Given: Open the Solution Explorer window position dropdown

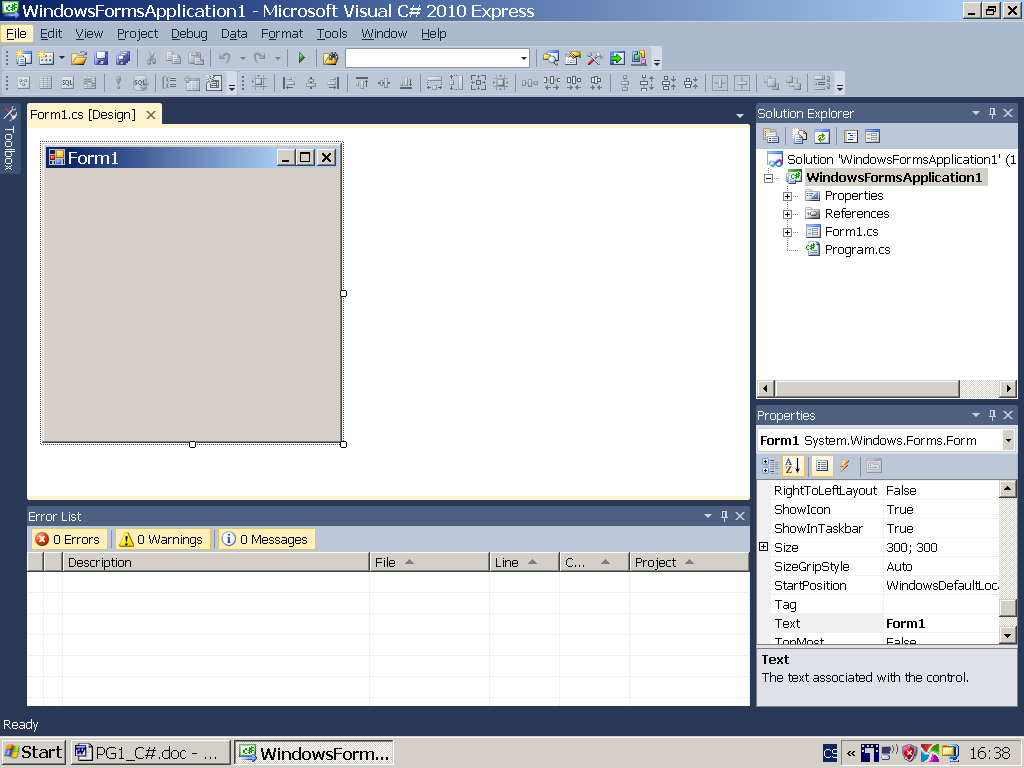Looking at the screenshot, I should 976,113.
